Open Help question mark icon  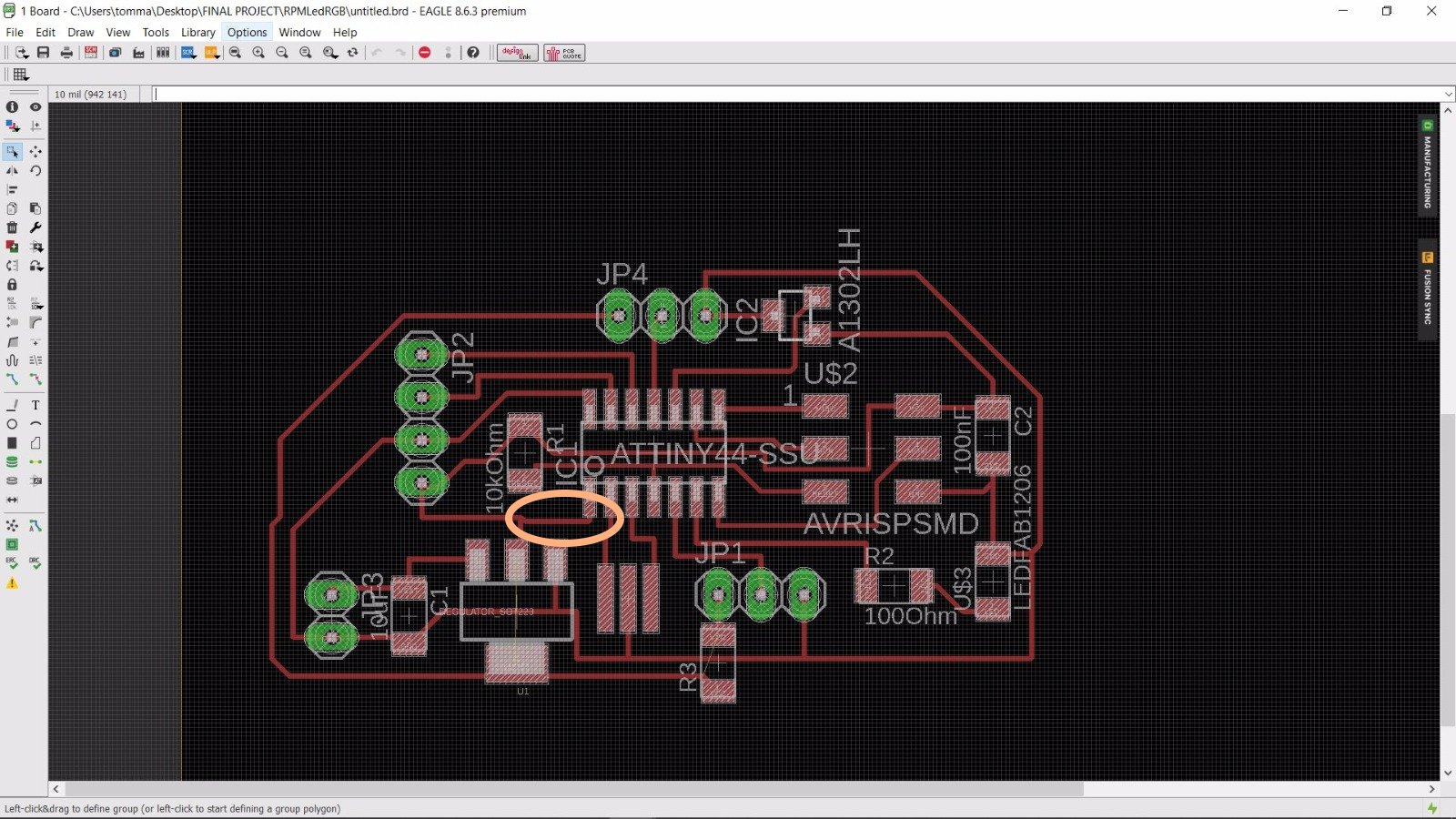point(472,53)
